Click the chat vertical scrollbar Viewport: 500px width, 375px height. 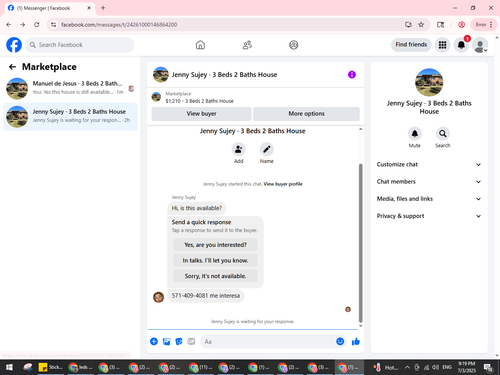point(360,243)
